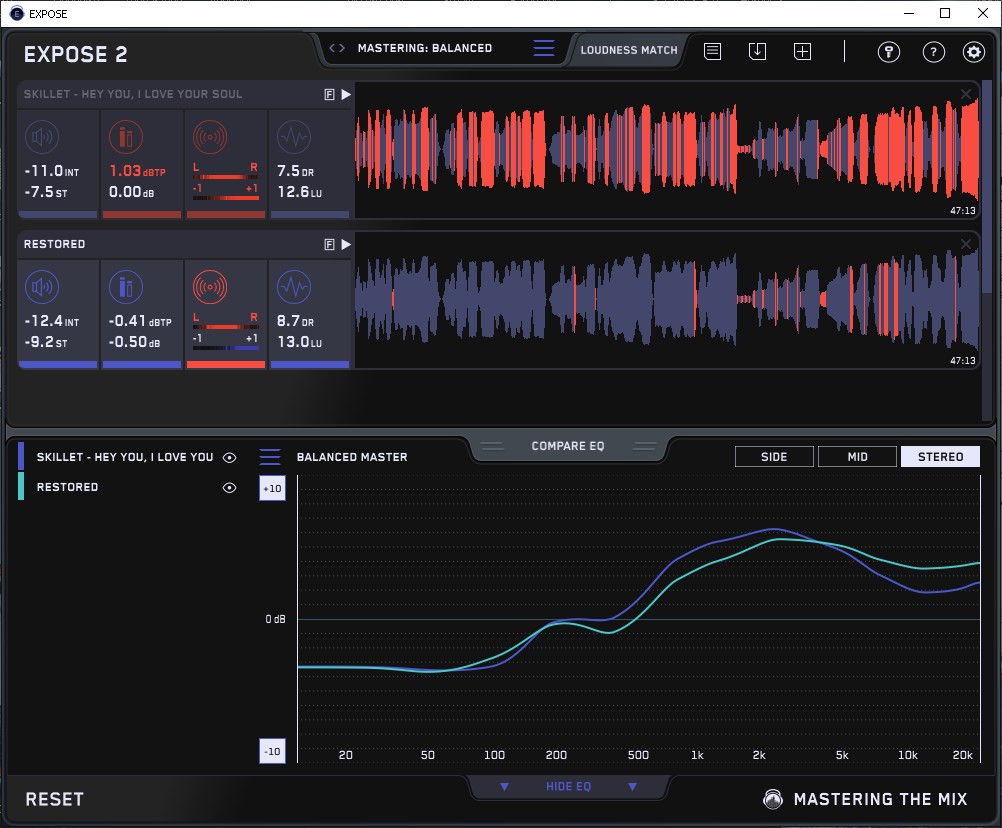1002x828 pixels.
Task: Click the stereo phase icon for Skillet
Action: [209, 136]
